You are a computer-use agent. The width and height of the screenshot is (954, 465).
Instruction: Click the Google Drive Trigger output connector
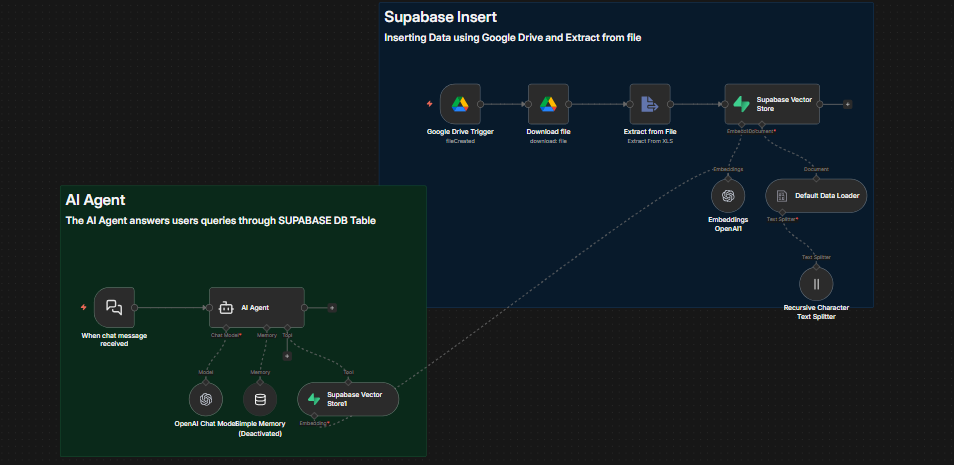click(481, 104)
